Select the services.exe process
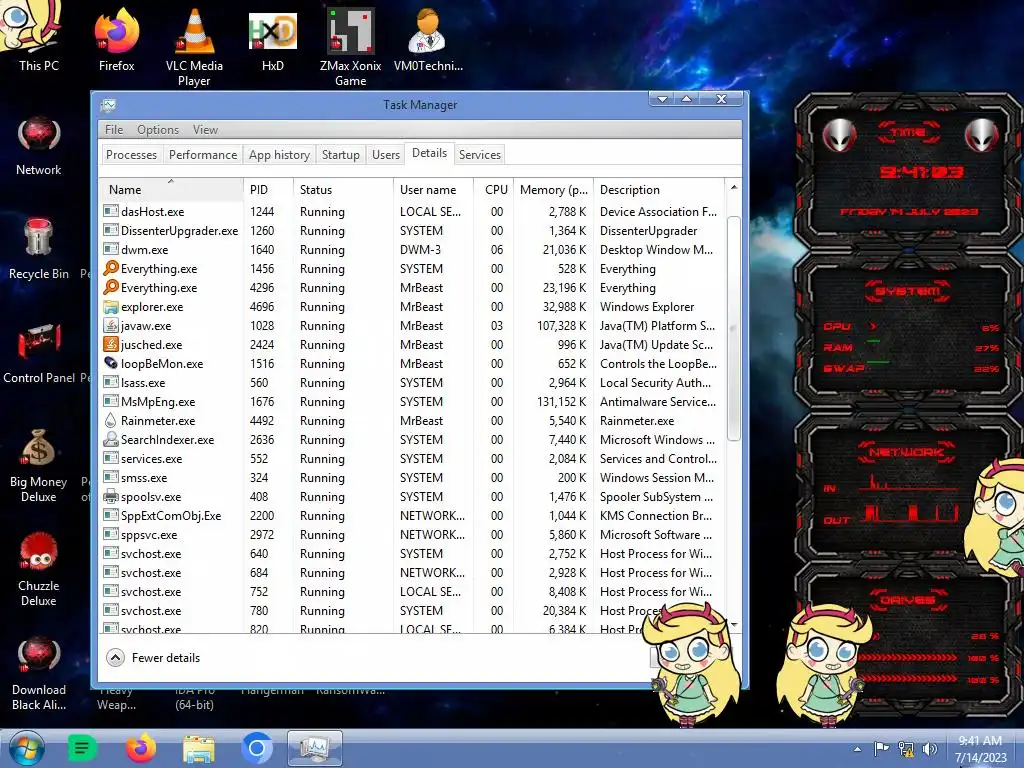The height and width of the screenshot is (768, 1024). tap(412, 458)
